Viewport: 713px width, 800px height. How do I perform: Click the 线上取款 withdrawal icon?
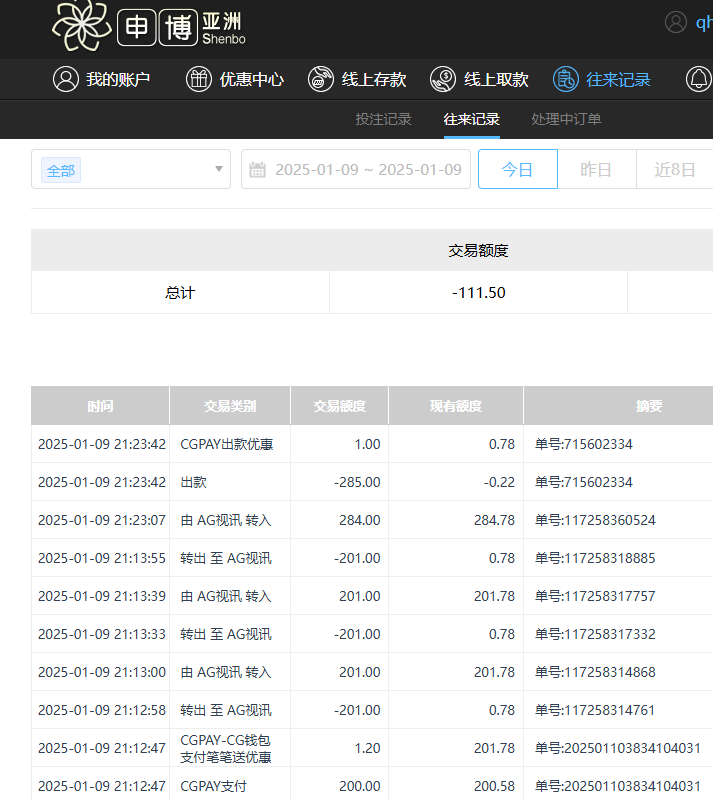coord(443,79)
